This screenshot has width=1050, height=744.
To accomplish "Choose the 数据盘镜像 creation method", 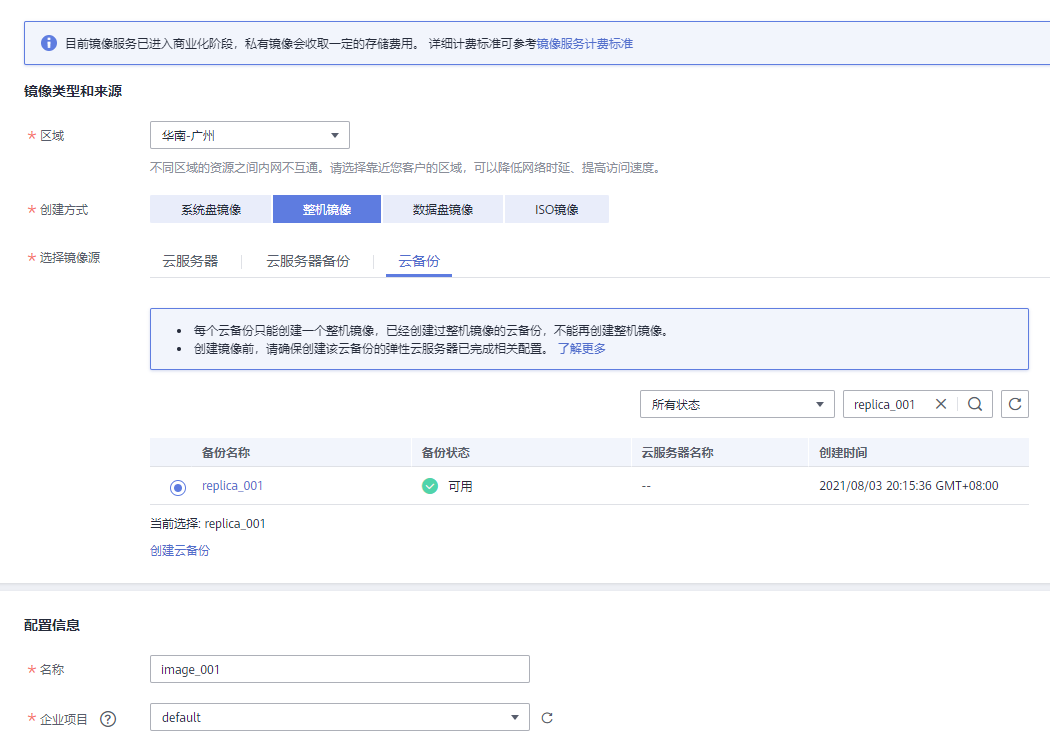I will (443, 210).
